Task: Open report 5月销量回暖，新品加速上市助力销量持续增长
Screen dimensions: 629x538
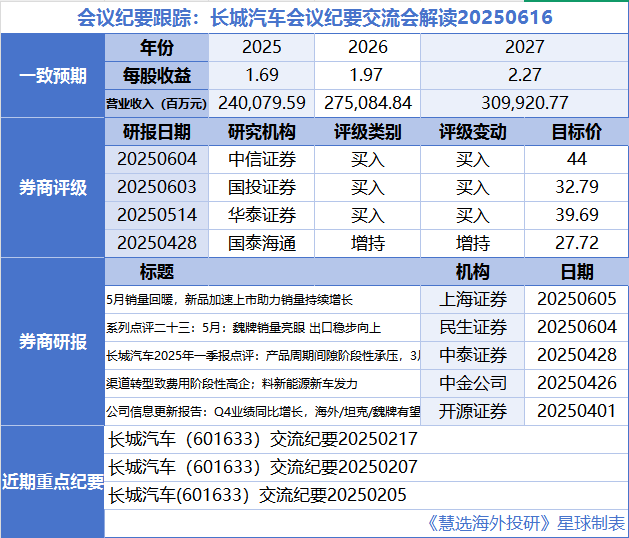Action: (x=262, y=300)
